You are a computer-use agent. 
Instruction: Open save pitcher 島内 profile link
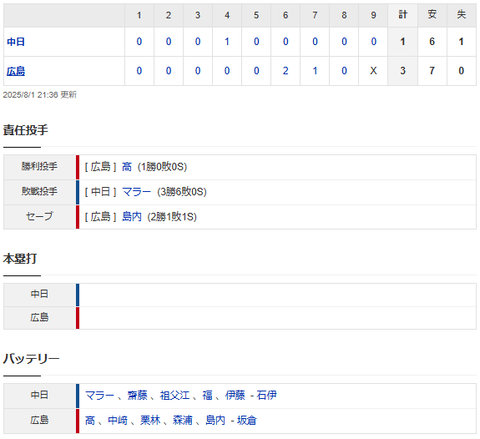coord(132,217)
